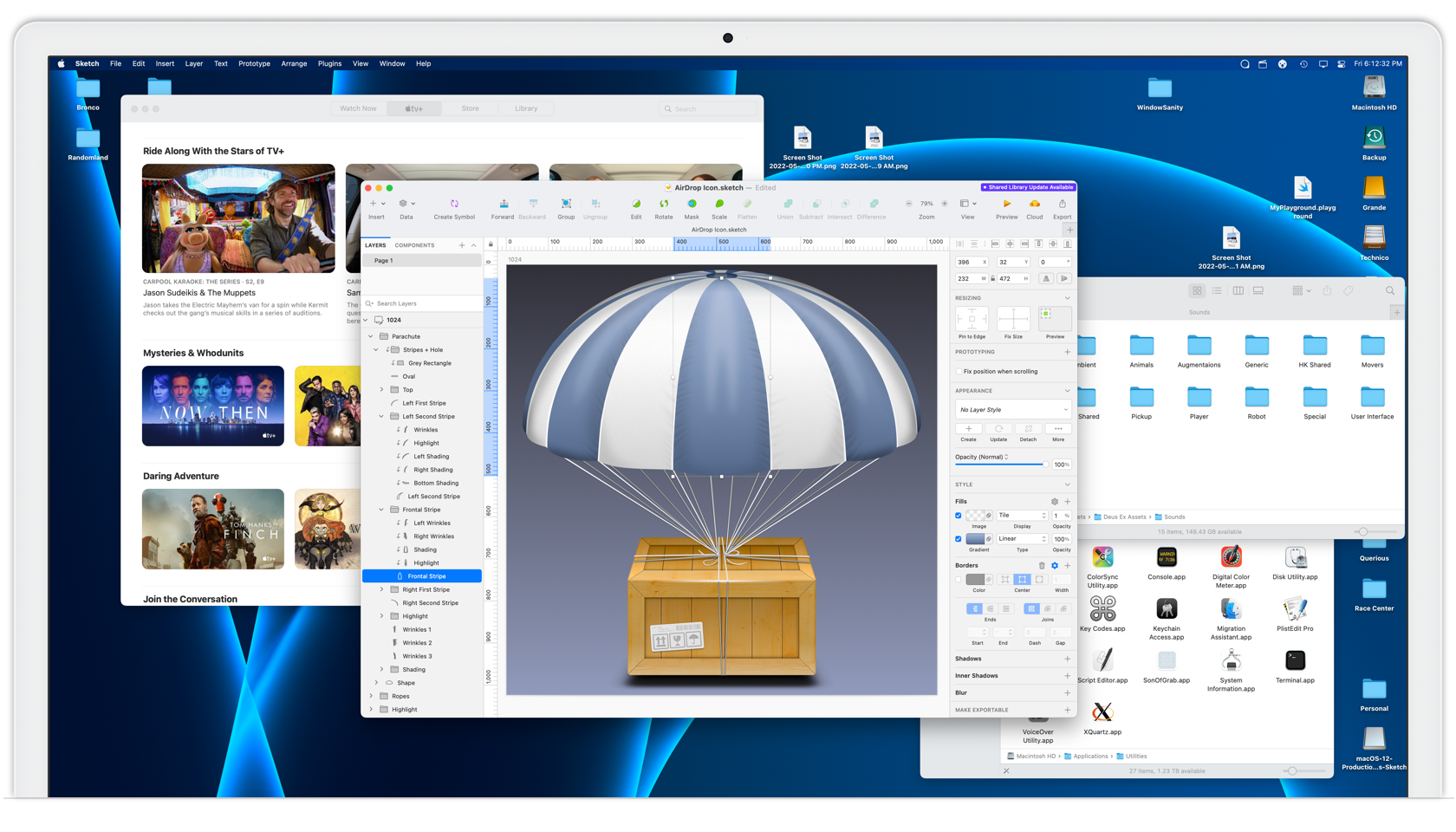Enable the Borders color checkbox

(959, 580)
